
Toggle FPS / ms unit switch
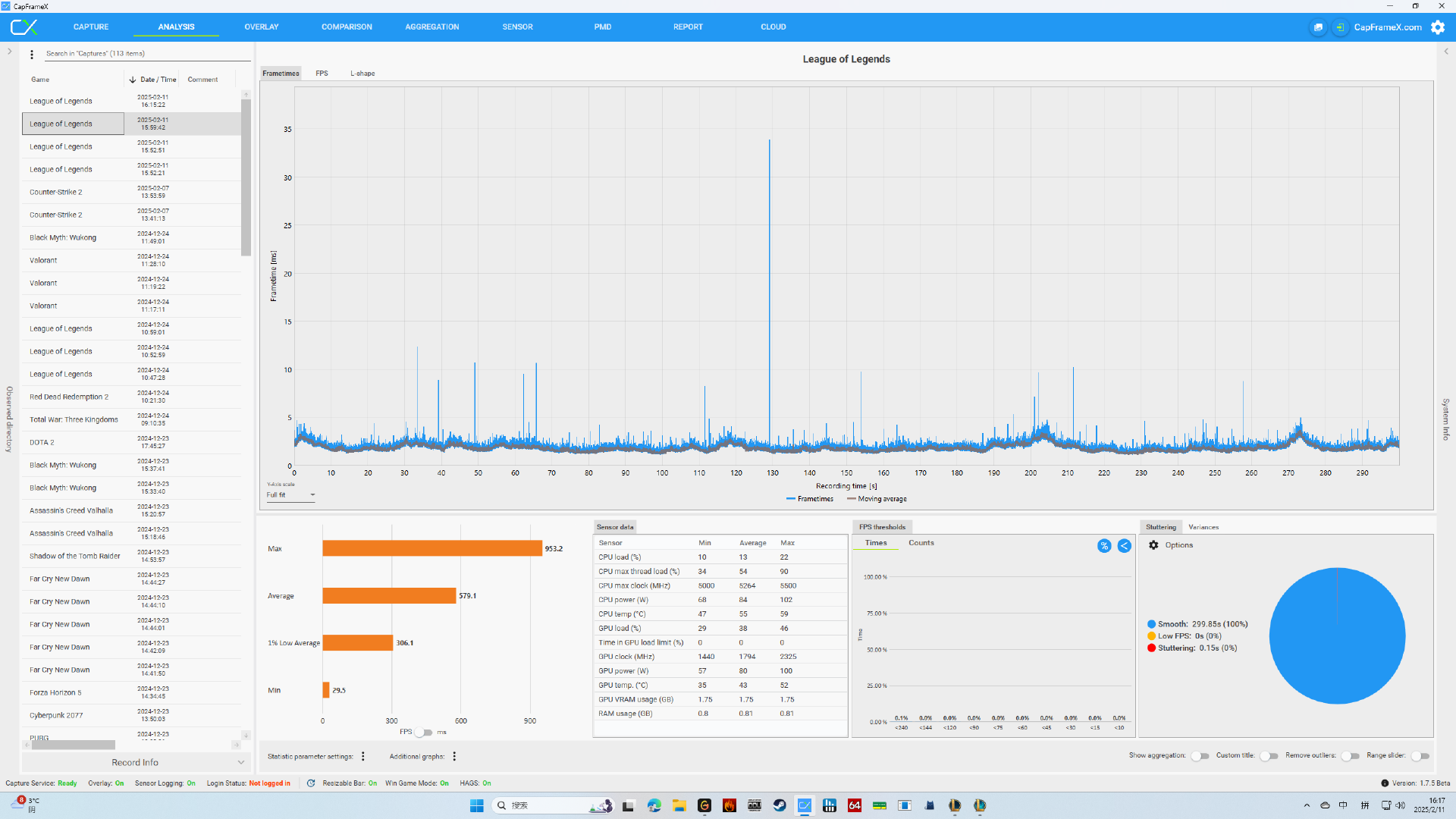(424, 733)
